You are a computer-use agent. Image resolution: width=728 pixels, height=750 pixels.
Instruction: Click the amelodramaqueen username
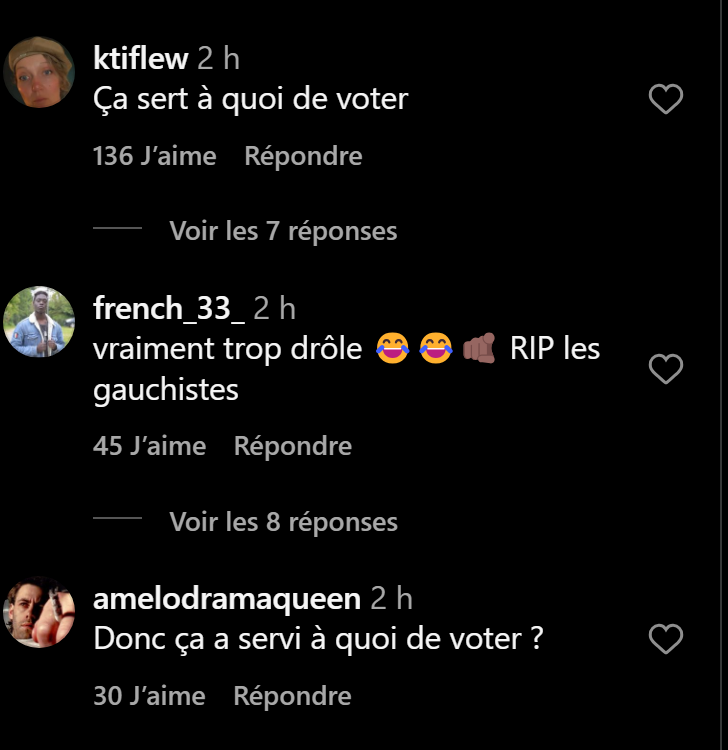227,599
